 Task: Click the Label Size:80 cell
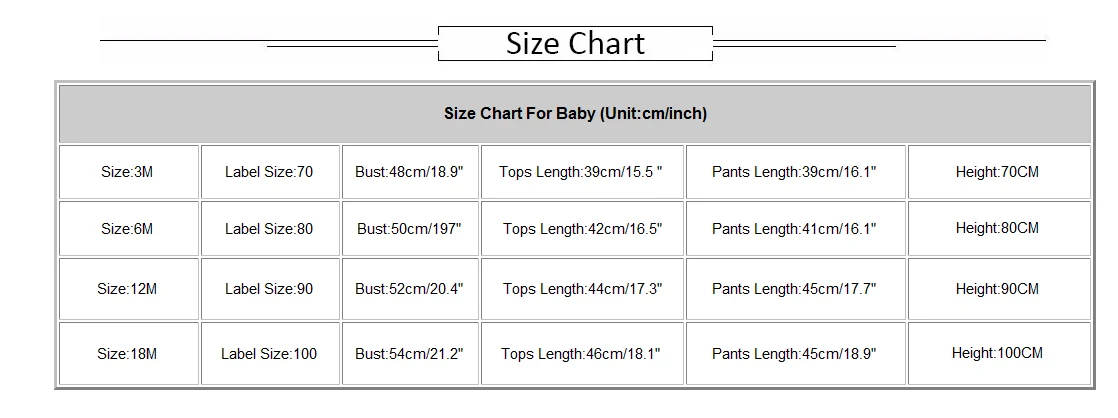tap(270, 229)
